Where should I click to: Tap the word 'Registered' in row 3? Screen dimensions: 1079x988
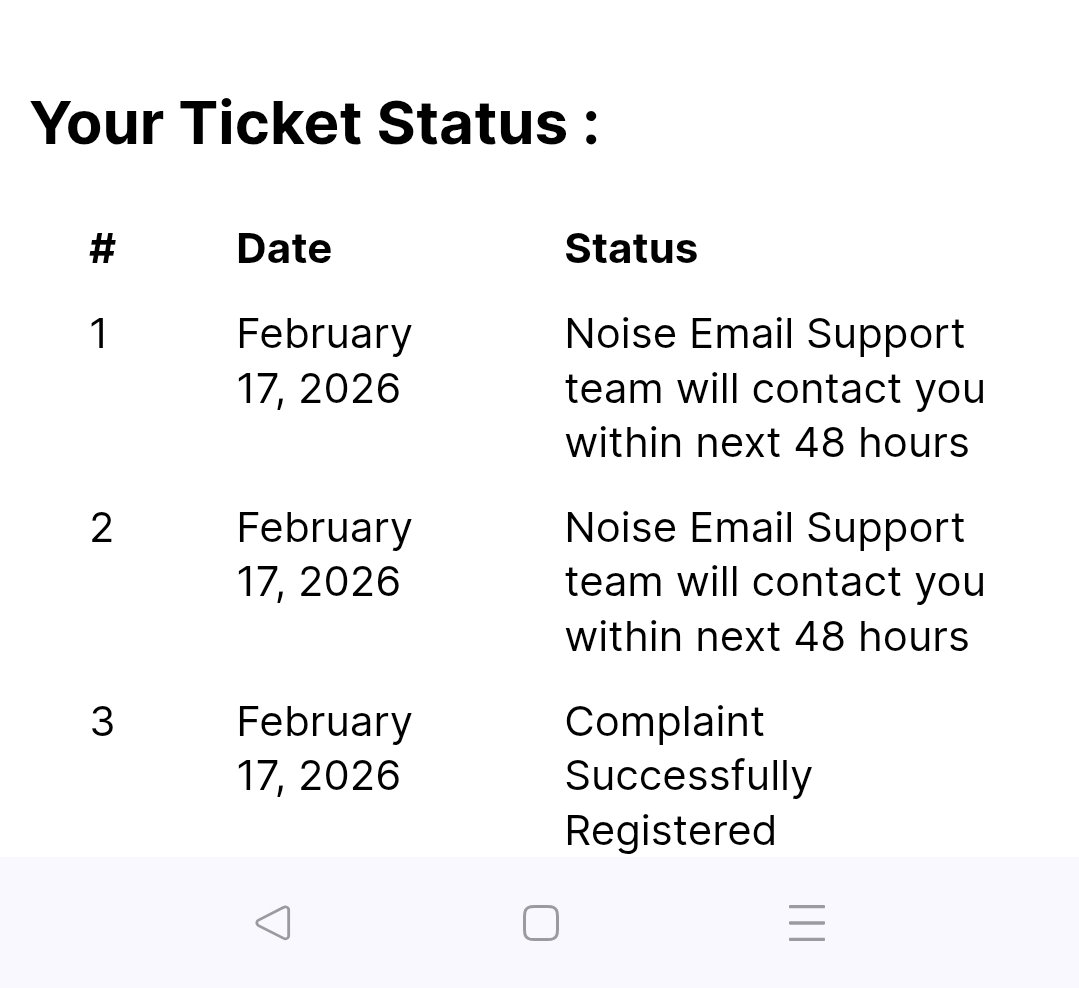[670, 831]
